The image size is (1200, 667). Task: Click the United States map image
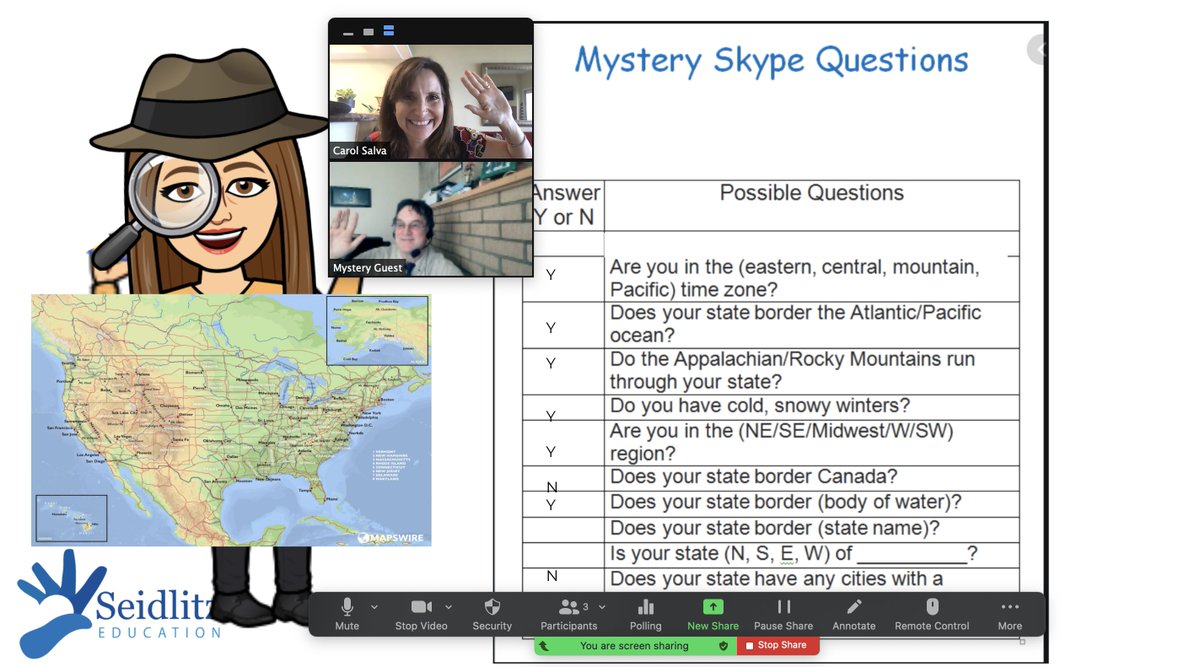231,420
